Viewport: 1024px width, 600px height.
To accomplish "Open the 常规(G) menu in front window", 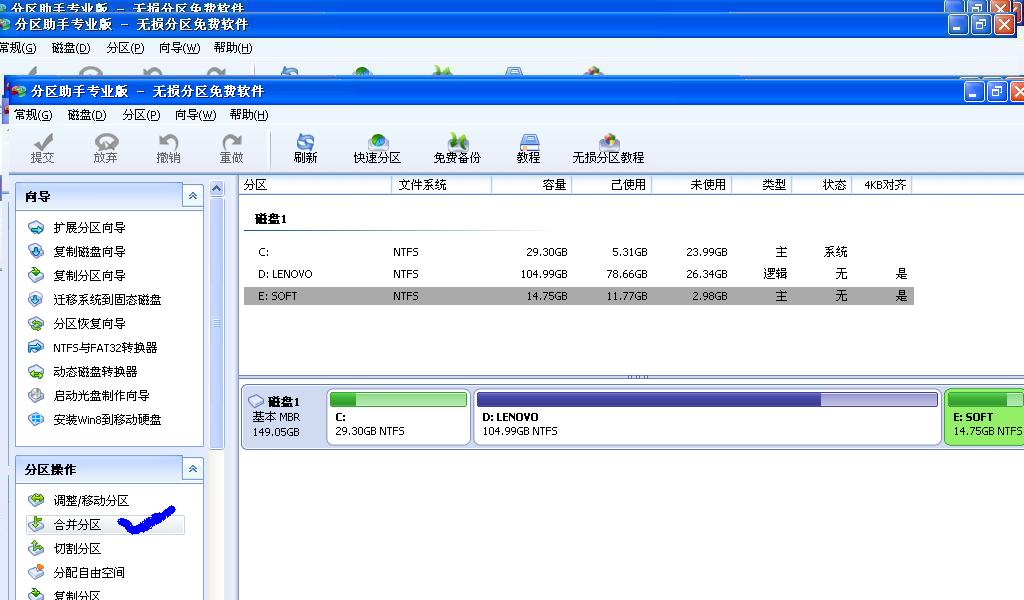I will (x=33, y=115).
